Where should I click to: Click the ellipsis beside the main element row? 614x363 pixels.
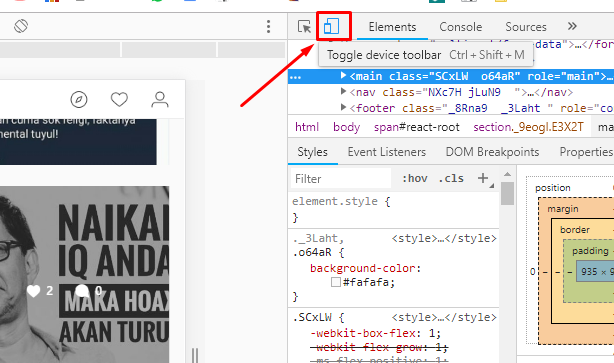click(295, 77)
